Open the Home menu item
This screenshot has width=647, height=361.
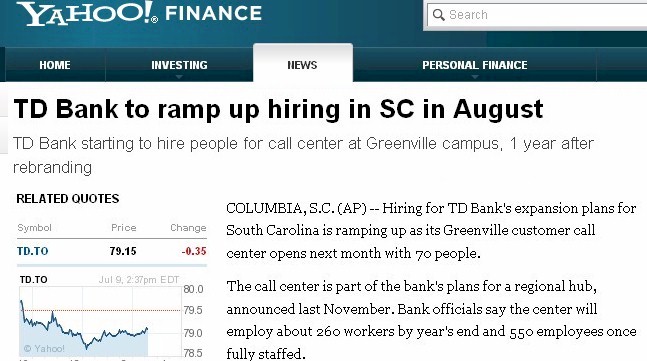coord(55,65)
